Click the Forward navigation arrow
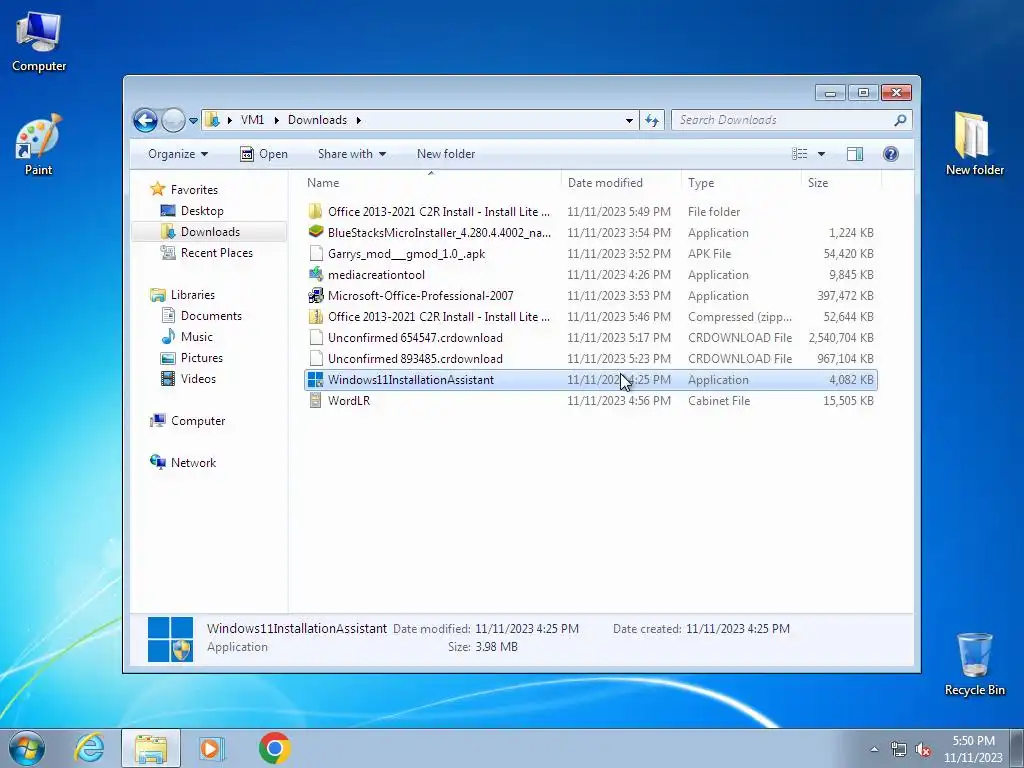The width and height of the screenshot is (1024, 768). click(x=173, y=120)
